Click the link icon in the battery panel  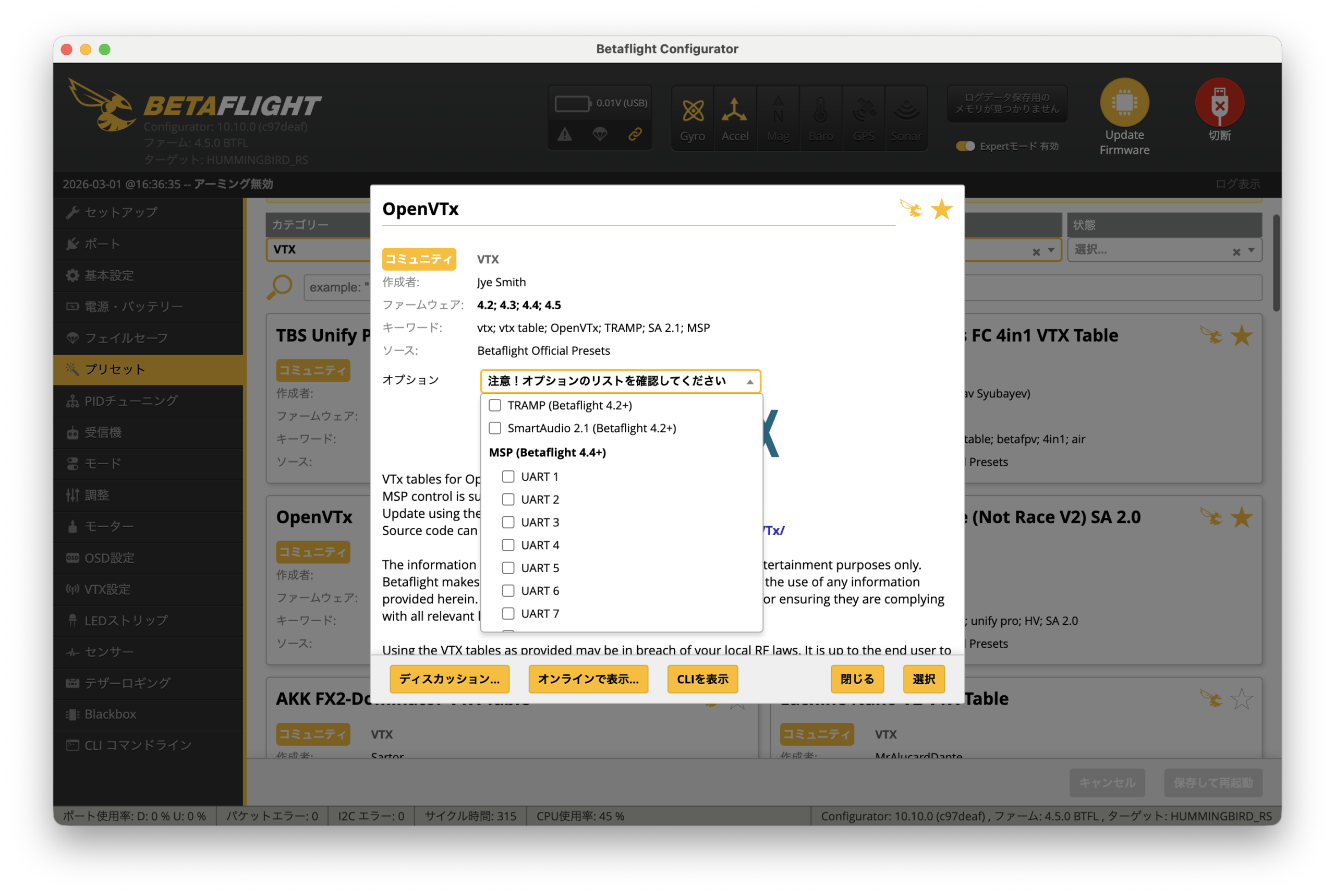click(635, 134)
